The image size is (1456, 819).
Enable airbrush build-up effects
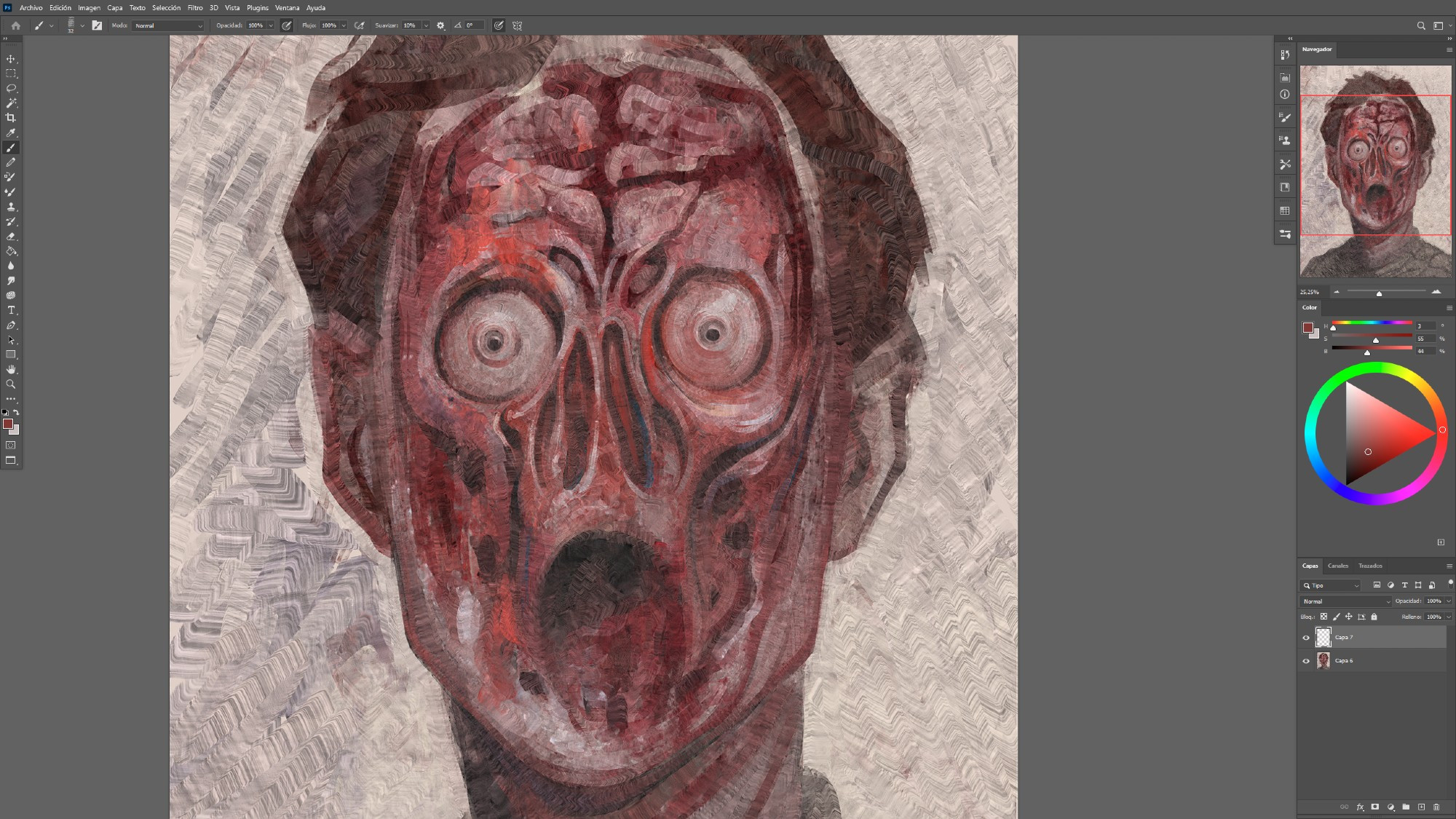(x=359, y=25)
